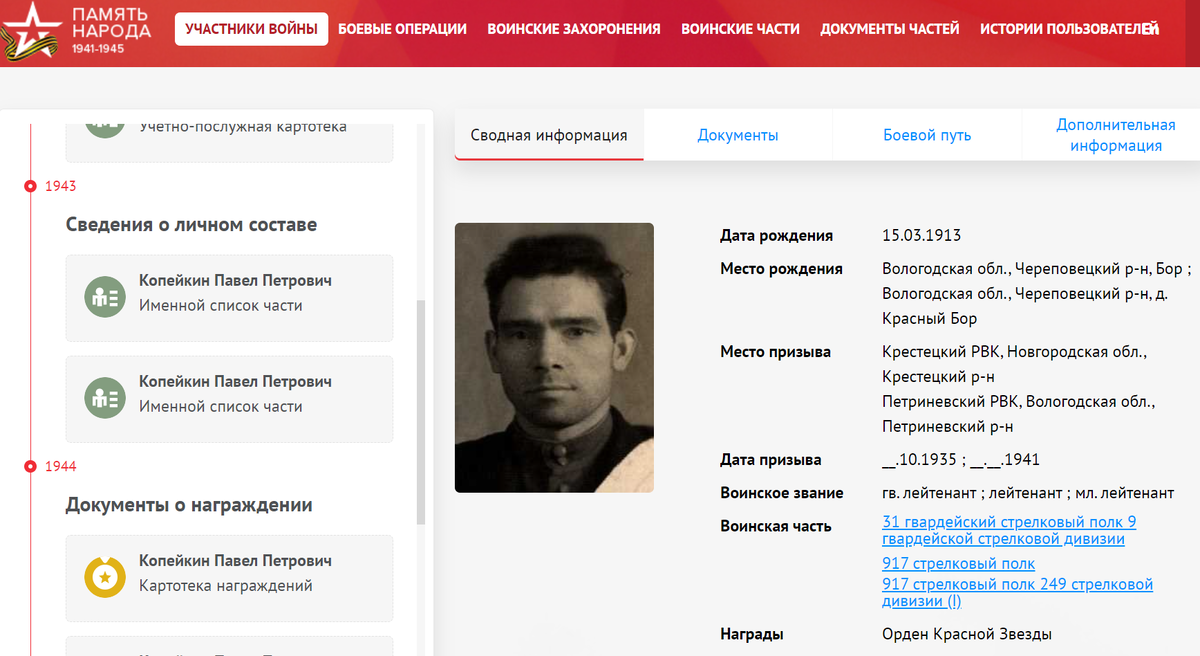1200x656 pixels.
Task: Click the Учетно-послужная картотека green icon
Action: (105, 126)
